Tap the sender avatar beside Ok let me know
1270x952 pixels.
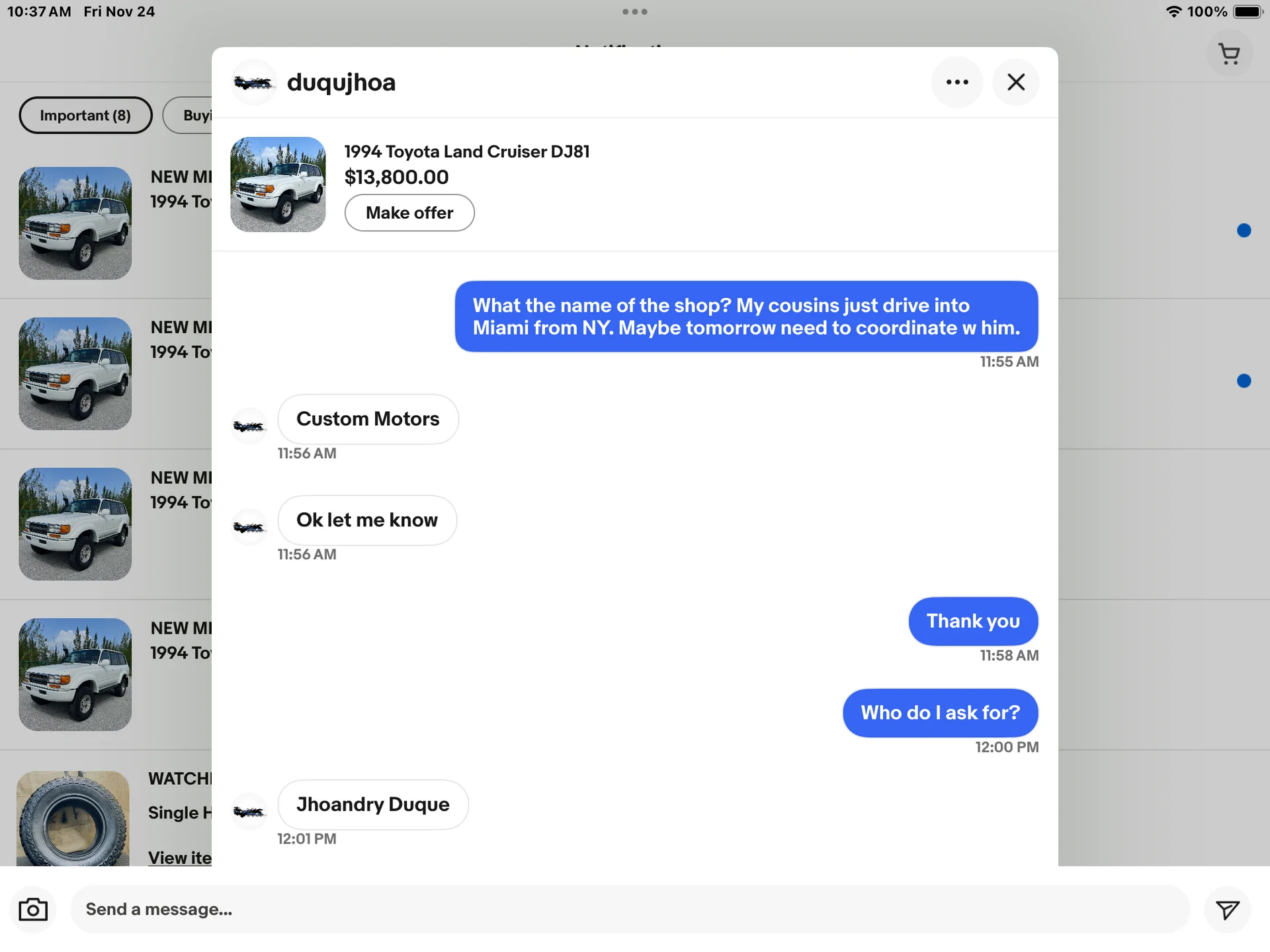(249, 527)
